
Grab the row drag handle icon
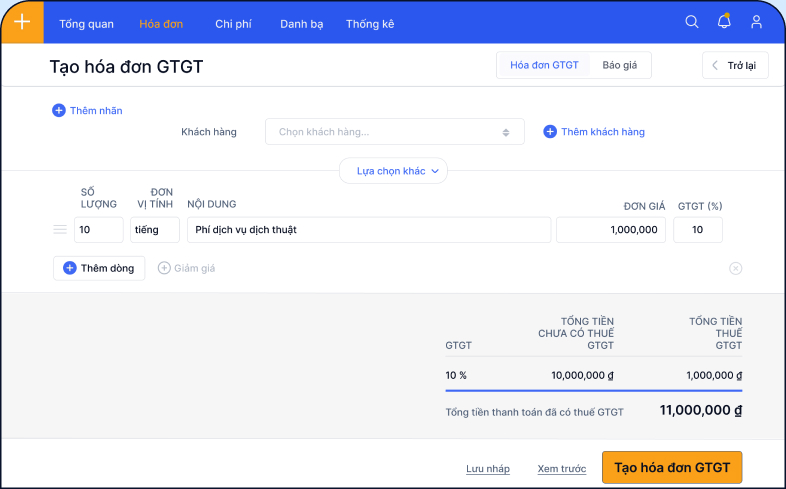pos(59,230)
